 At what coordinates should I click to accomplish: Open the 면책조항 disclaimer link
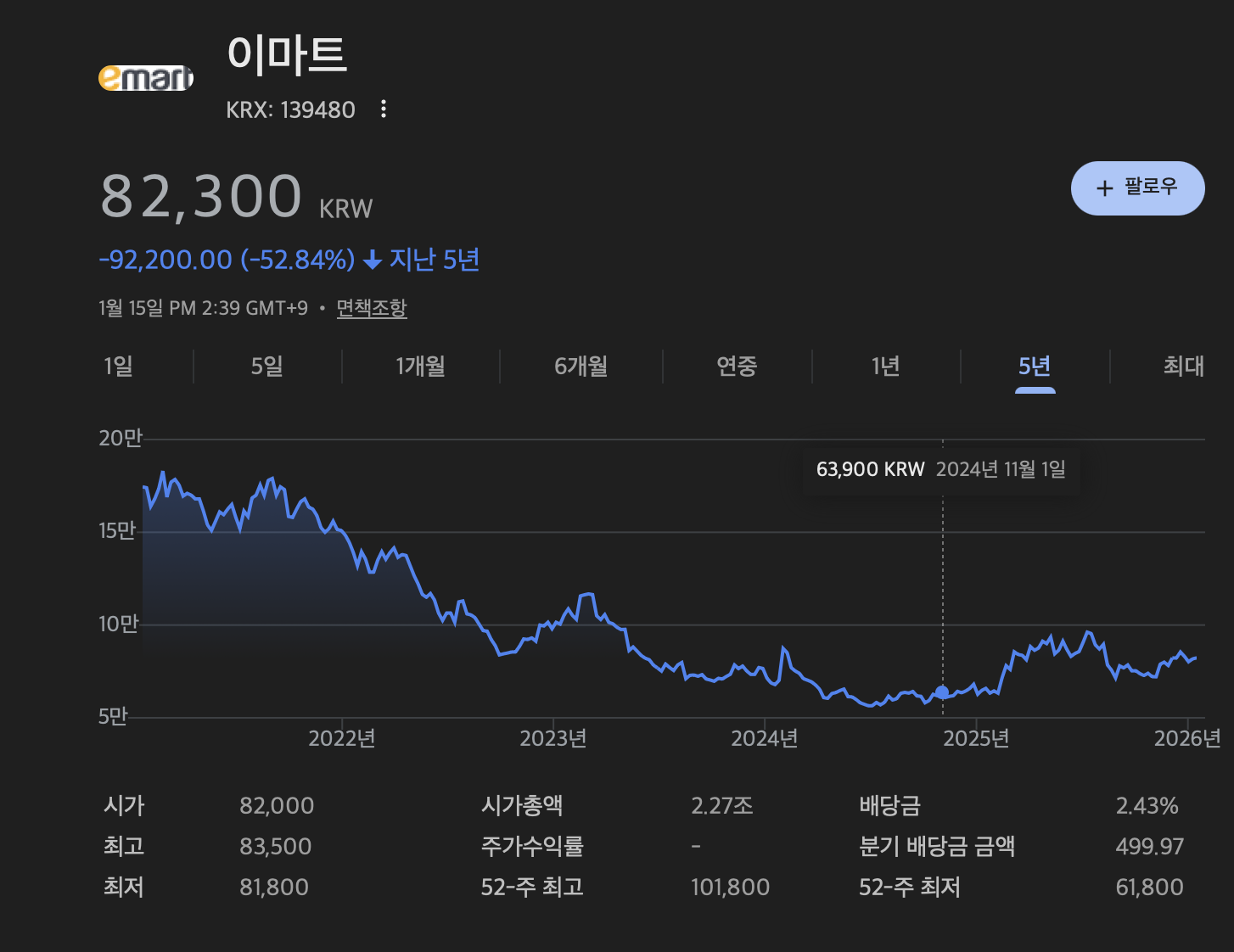pos(372,308)
